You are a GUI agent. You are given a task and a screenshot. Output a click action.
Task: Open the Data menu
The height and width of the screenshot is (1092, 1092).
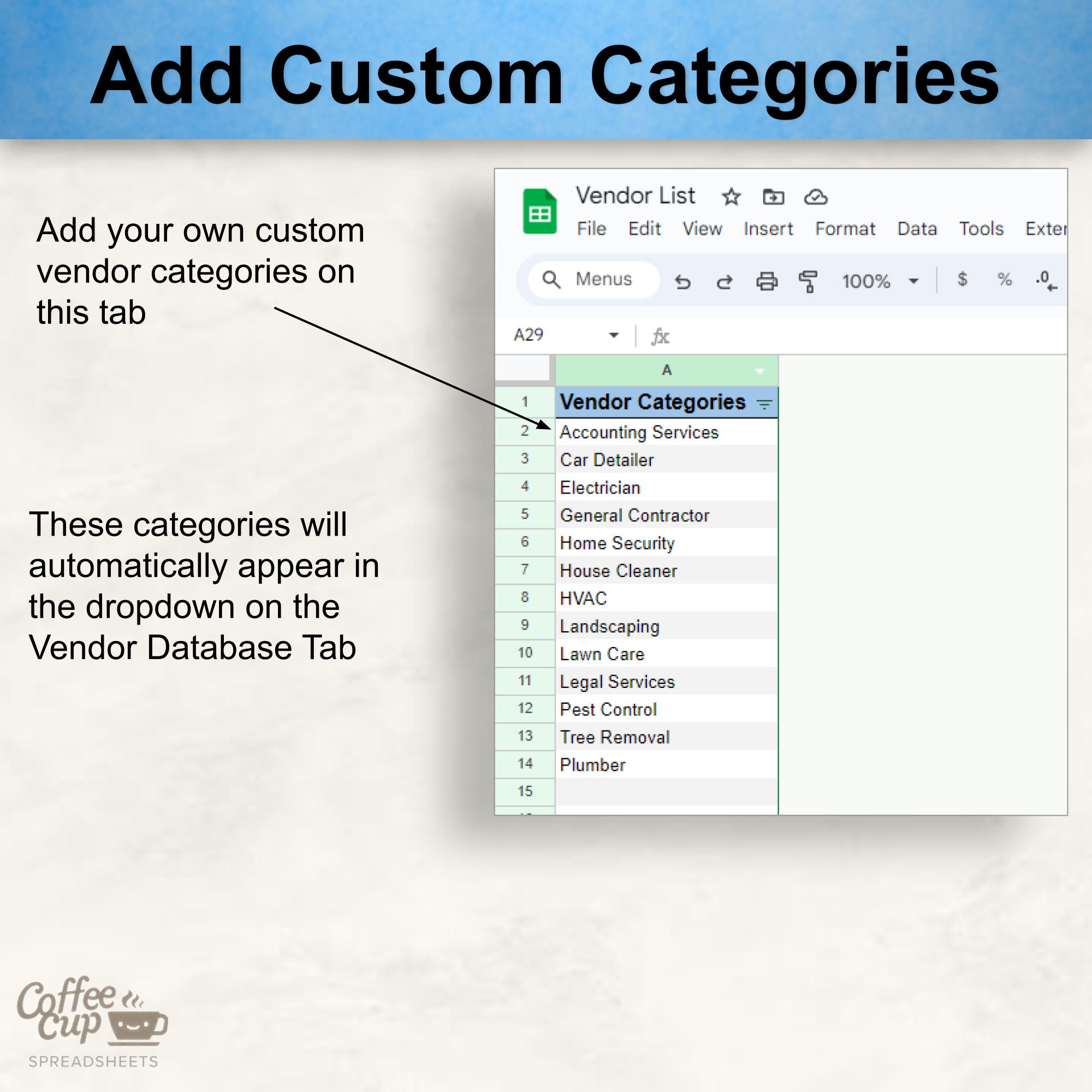click(x=917, y=228)
